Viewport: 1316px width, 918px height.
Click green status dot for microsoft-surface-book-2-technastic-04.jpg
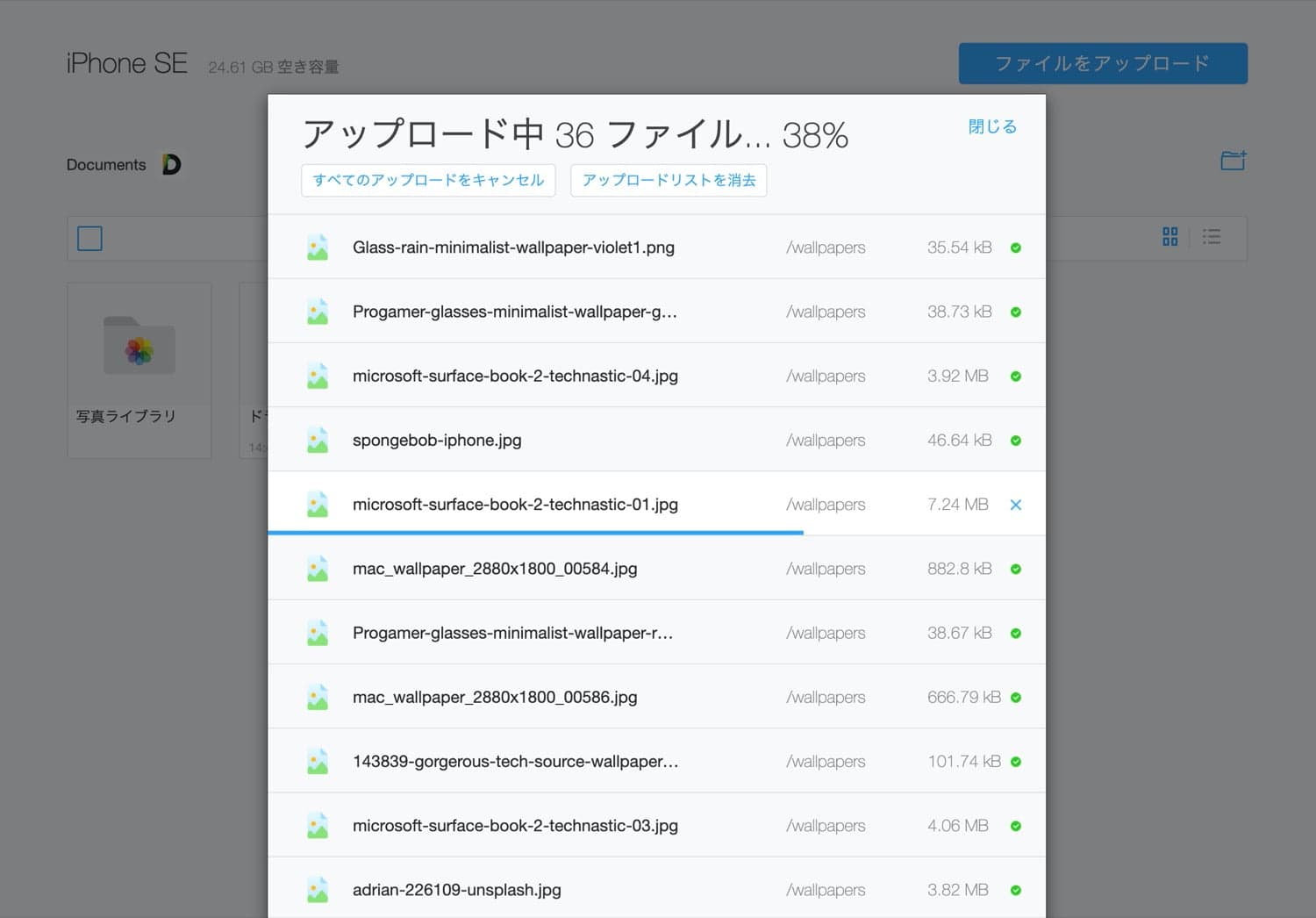pyautogui.click(x=1015, y=376)
